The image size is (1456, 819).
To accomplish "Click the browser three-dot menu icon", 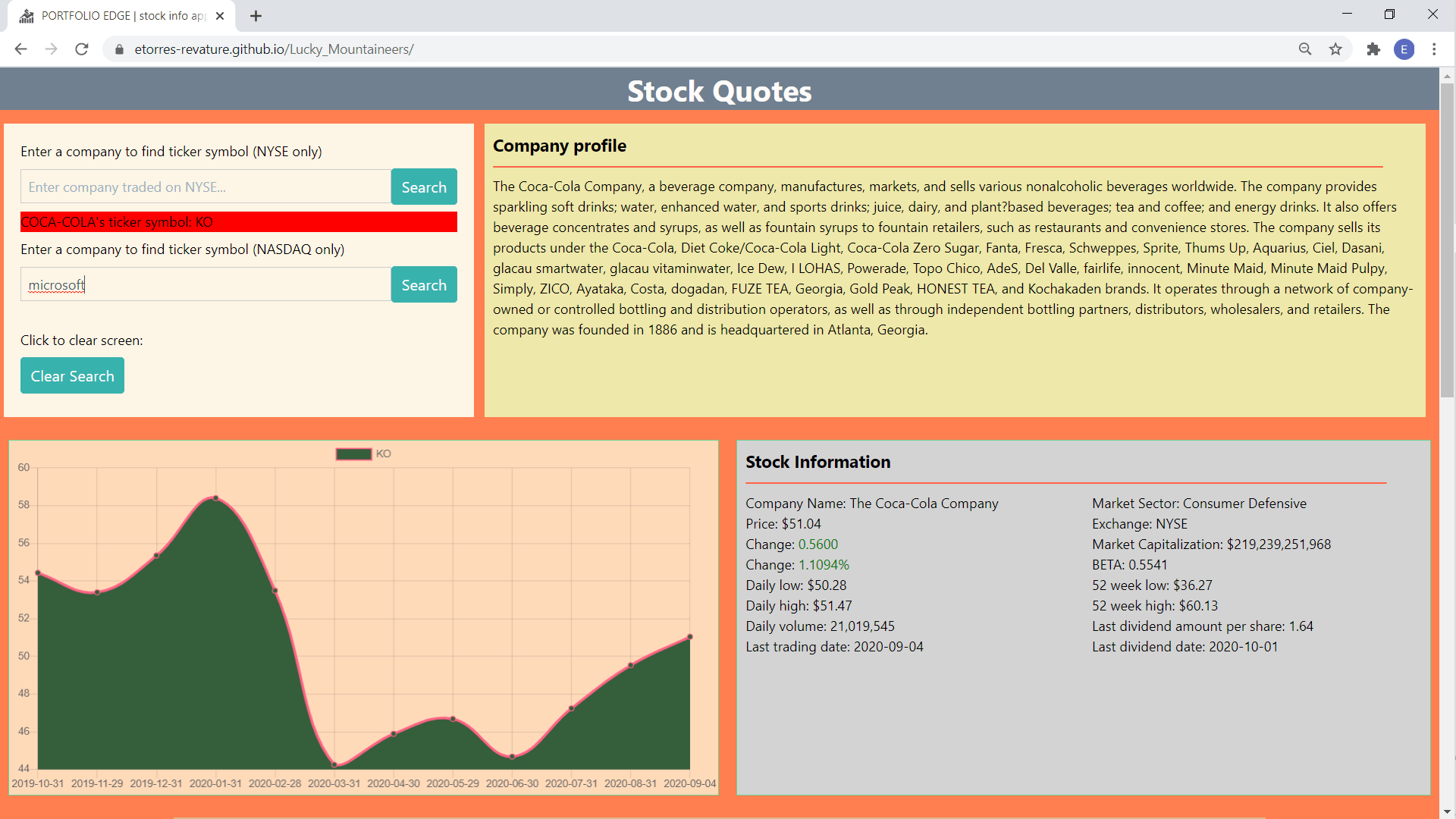I will (1434, 49).
